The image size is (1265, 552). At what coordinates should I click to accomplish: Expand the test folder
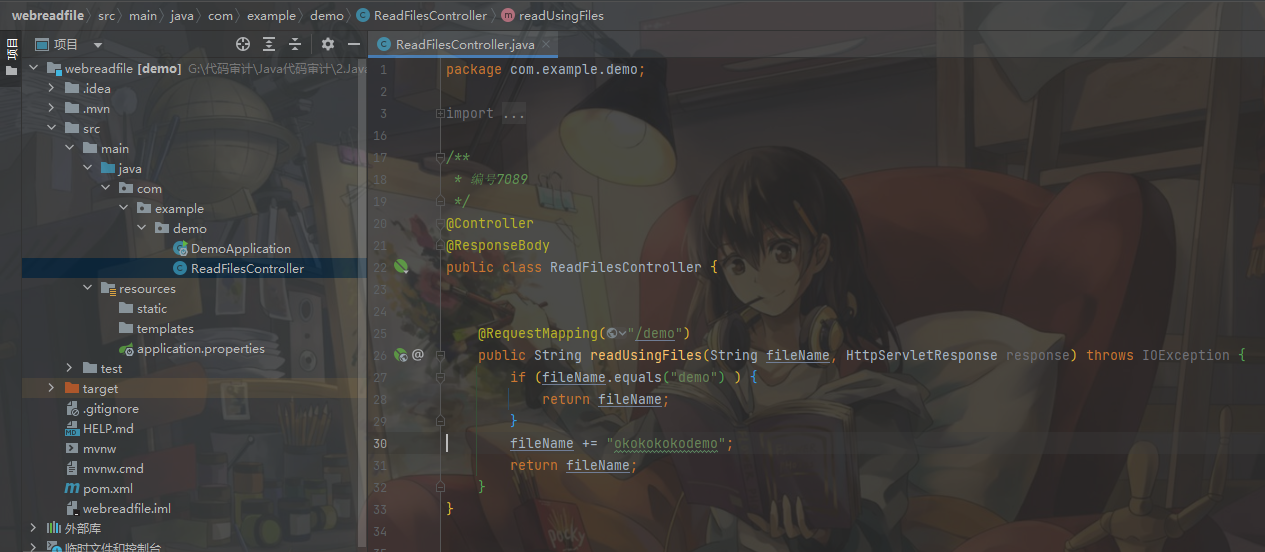[x=70, y=368]
